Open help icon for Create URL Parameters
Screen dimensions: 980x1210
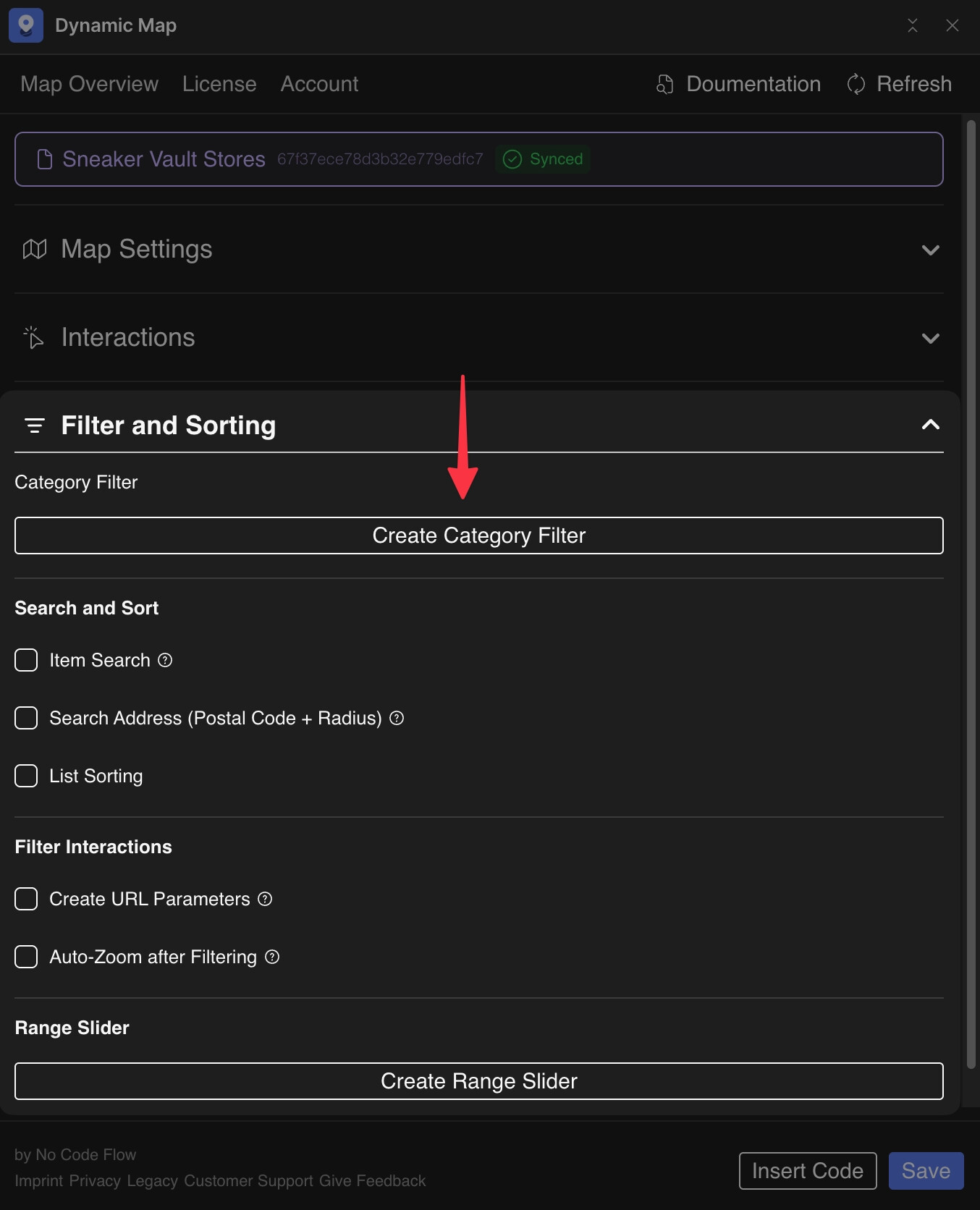(x=265, y=899)
